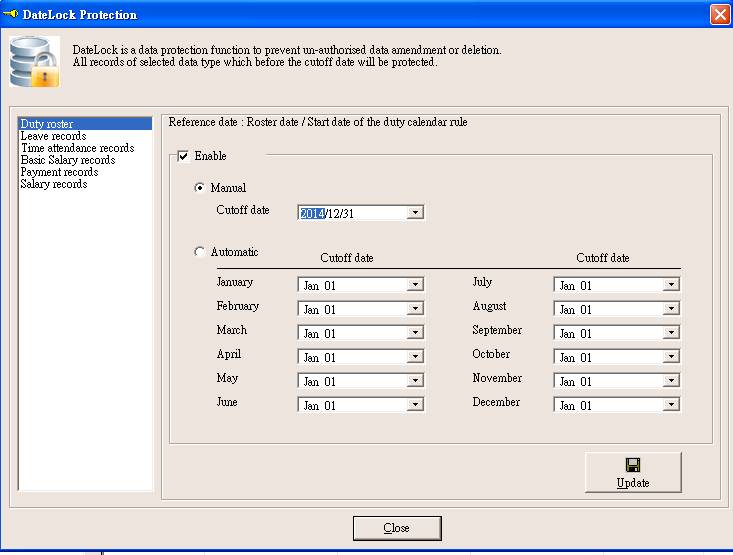Open the November cutoff date dropdown

(x=671, y=381)
